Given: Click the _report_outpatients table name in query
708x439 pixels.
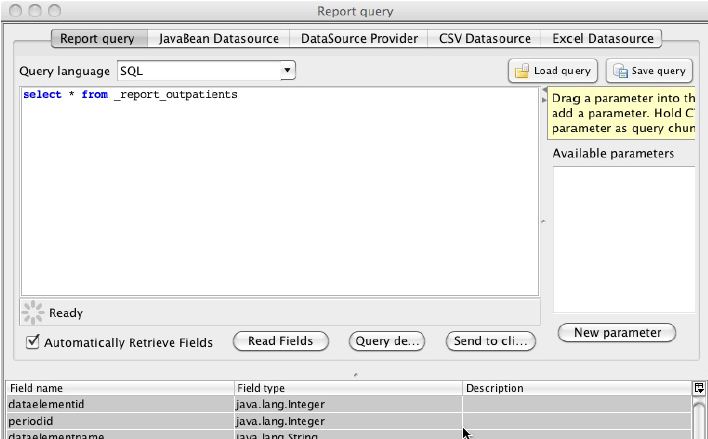Looking at the screenshot, I should (x=176, y=94).
